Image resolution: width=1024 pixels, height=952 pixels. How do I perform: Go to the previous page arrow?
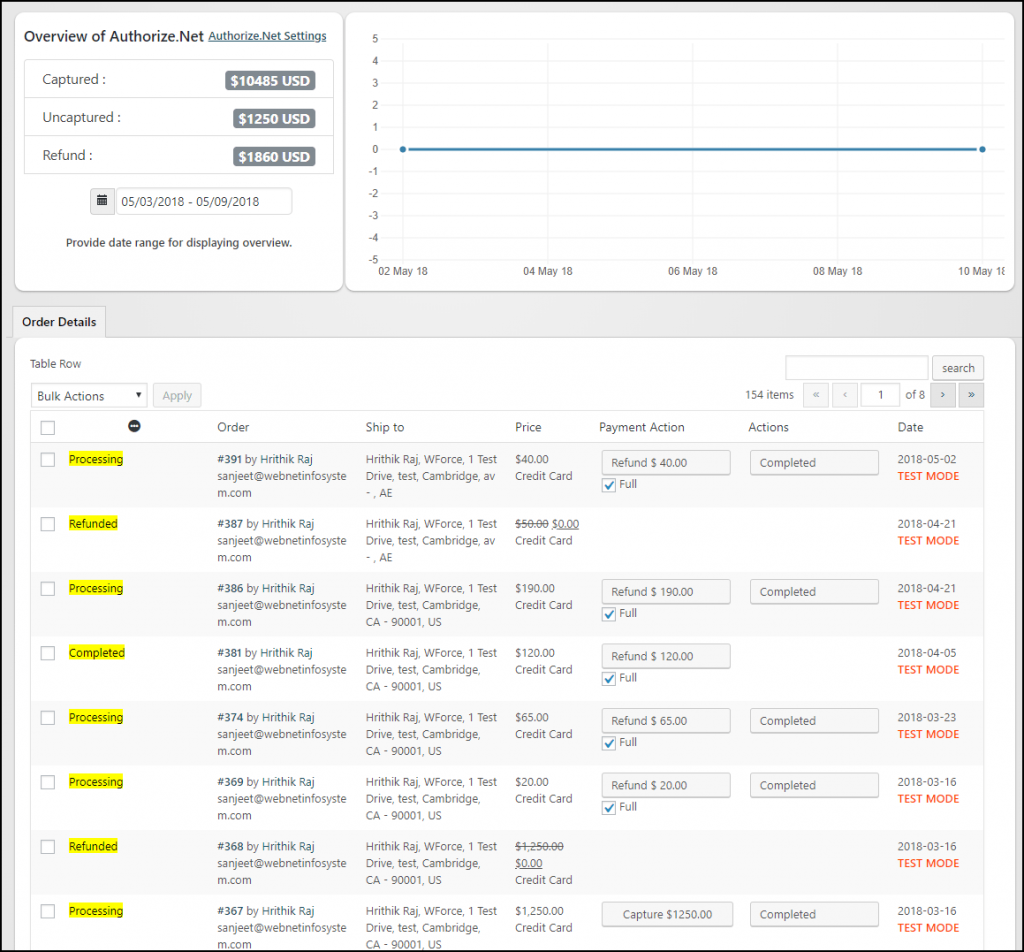pos(845,394)
